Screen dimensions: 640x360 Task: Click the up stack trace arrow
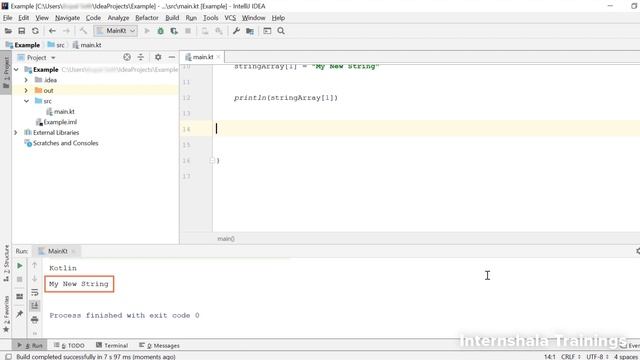coord(35,266)
